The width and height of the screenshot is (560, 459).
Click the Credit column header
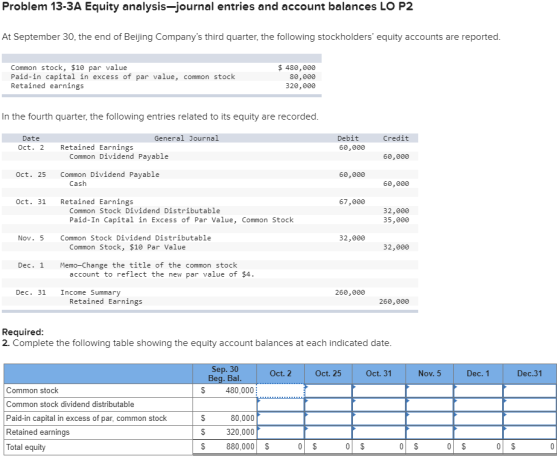click(x=396, y=138)
